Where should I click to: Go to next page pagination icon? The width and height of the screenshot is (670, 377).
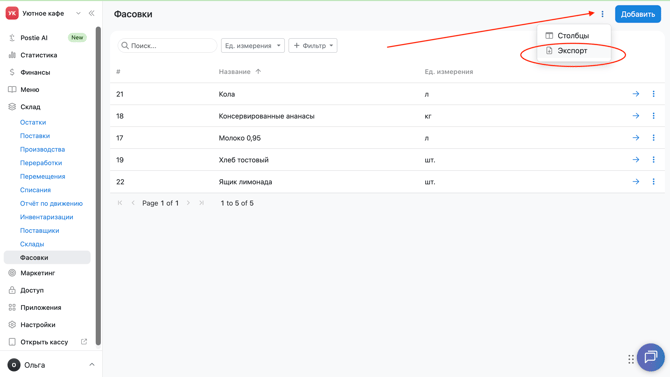tap(188, 203)
